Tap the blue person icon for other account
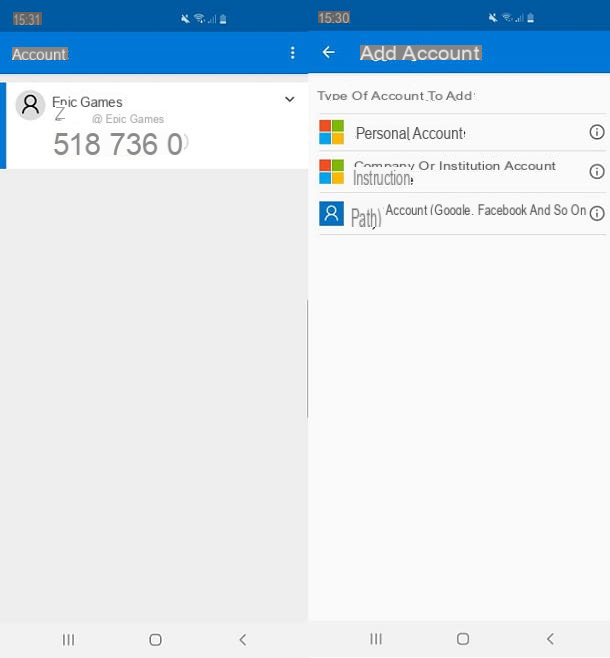Image resolution: width=610 pixels, height=658 pixels. (331, 214)
